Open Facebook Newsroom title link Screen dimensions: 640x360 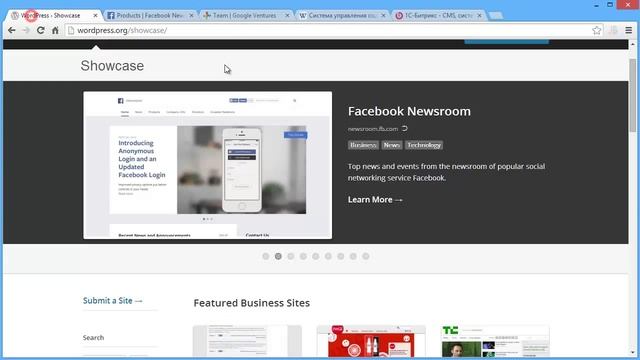(x=409, y=111)
